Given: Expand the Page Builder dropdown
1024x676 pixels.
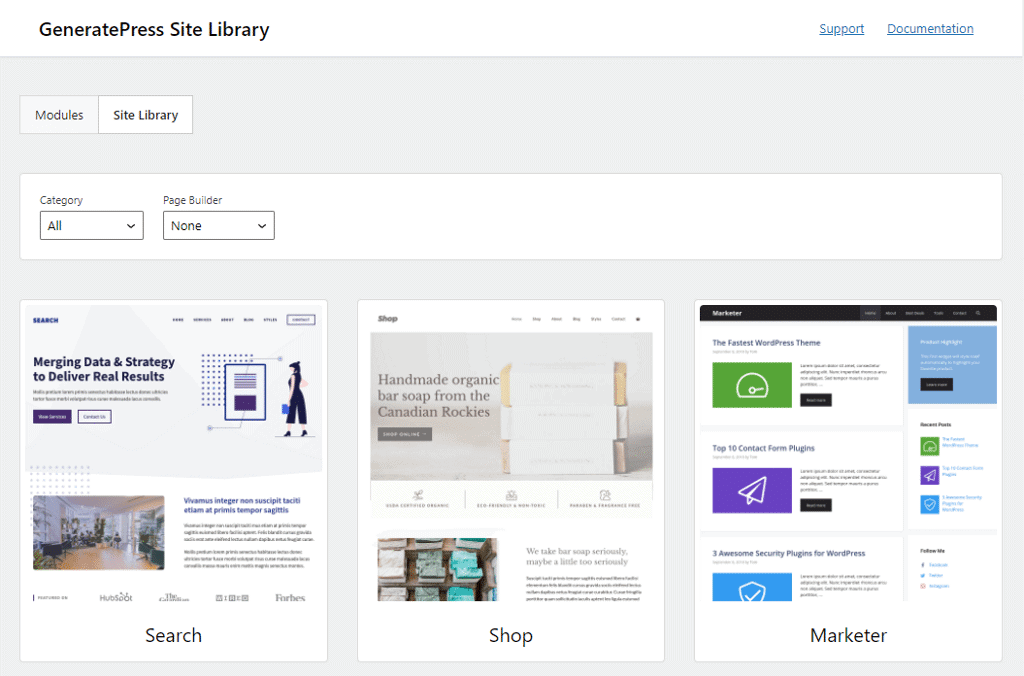Looking at the screenshot, I should (218, 226).
